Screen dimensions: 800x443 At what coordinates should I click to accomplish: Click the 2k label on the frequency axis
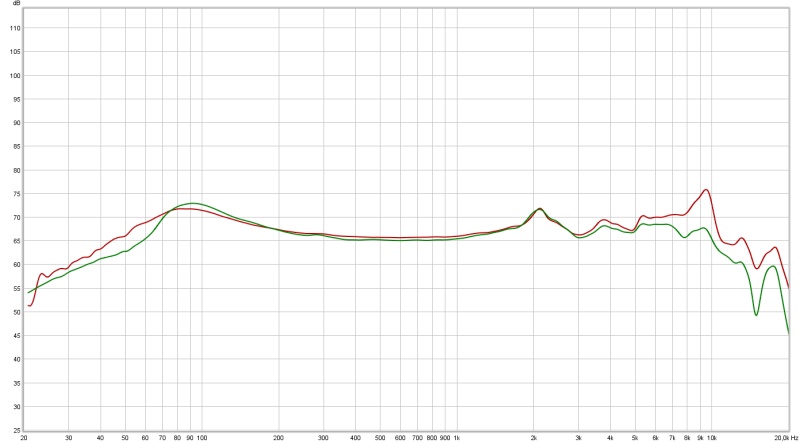[x=534, y=438]
